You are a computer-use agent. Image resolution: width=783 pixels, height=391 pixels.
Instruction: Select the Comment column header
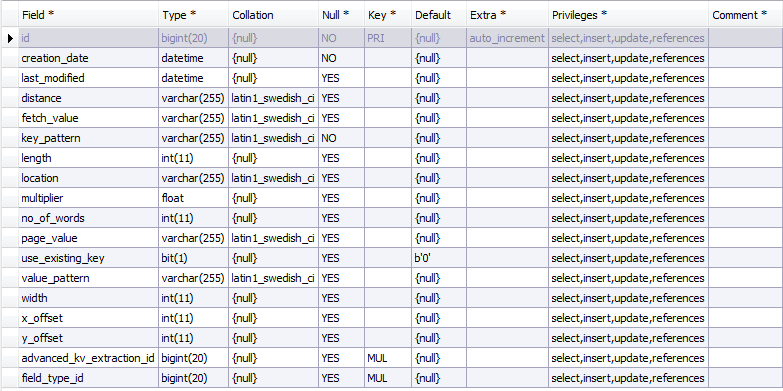[x=746, y=15]
